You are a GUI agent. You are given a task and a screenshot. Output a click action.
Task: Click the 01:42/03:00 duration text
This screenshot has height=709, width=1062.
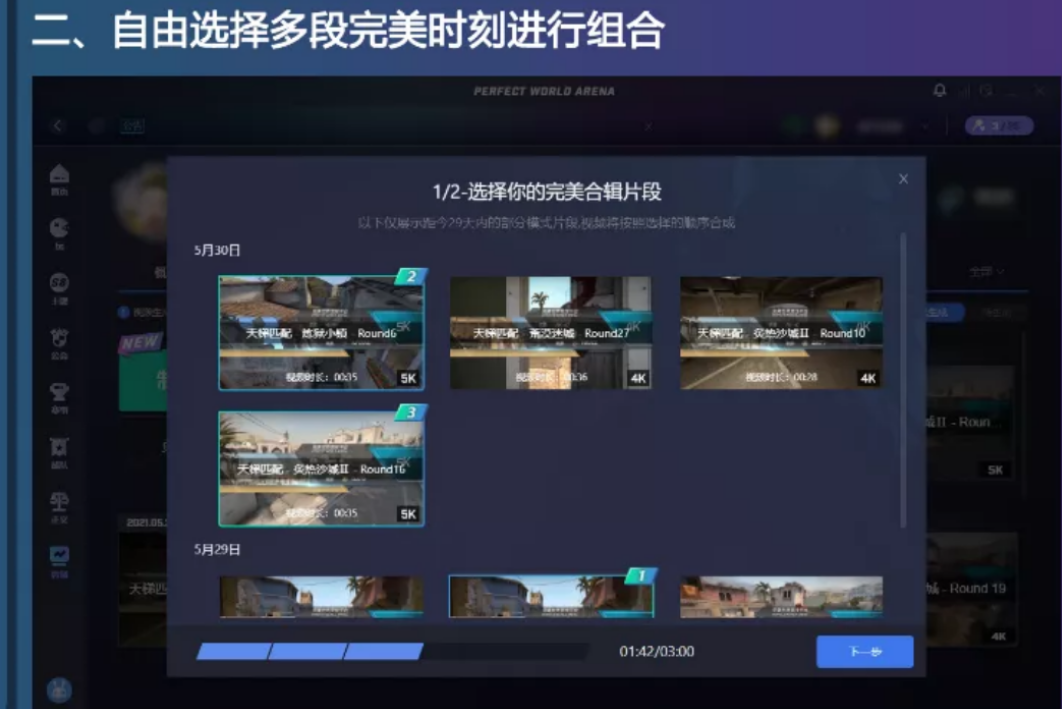click(x=656, y=651)
